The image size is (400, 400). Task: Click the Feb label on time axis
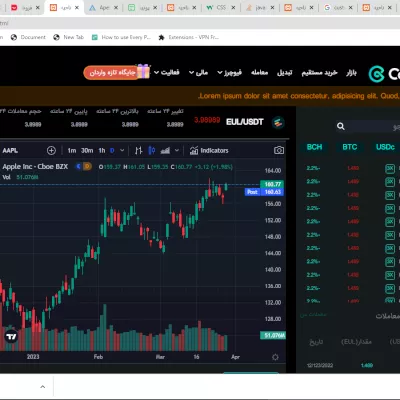(x=98, y=357)
